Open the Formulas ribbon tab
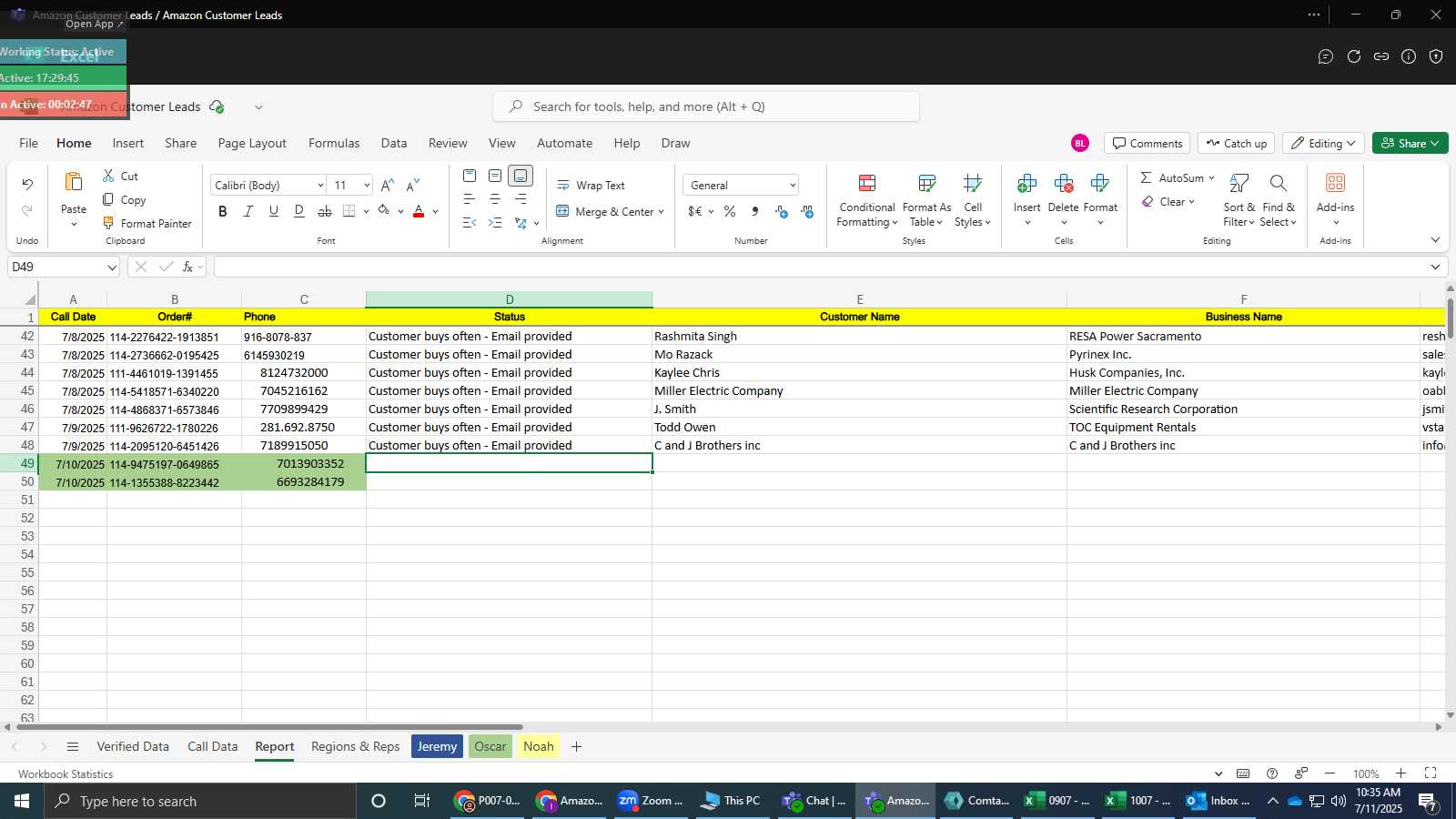This screenshot has width=1456, height=819. pos(334,143)
